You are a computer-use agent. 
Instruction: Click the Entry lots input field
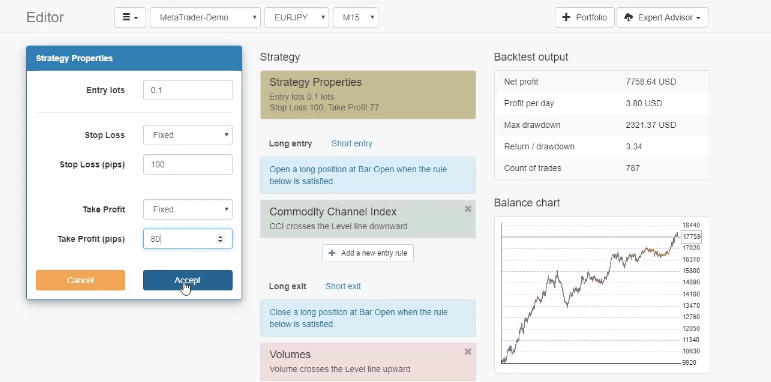(188, 90)
